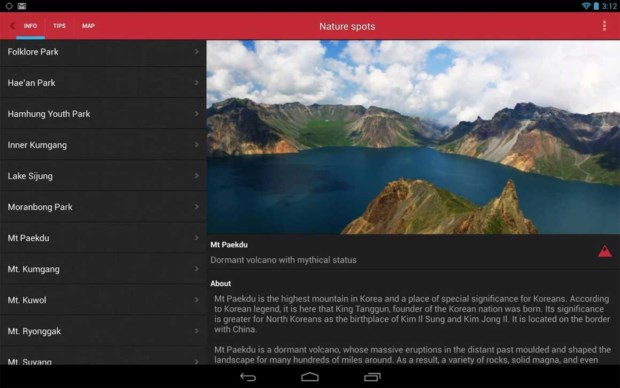Select Mt. Kumgang in the list
Image resolution: width=620 pixels, height=388 pixels.
tap(103, 269)
